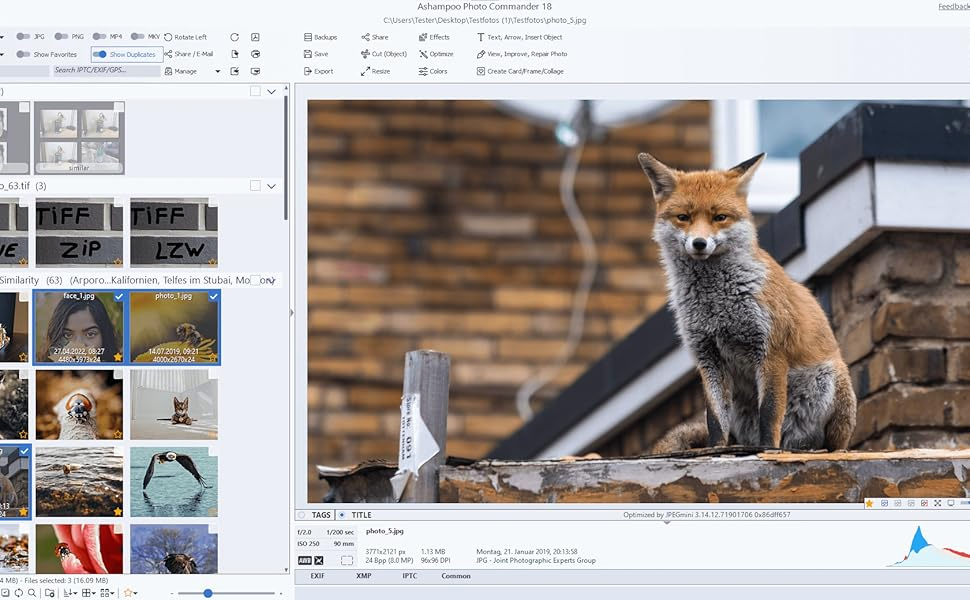Screen dimensions: 970x600
Task: Collapse the Similarity (63) group
Action: pos(271,281)
